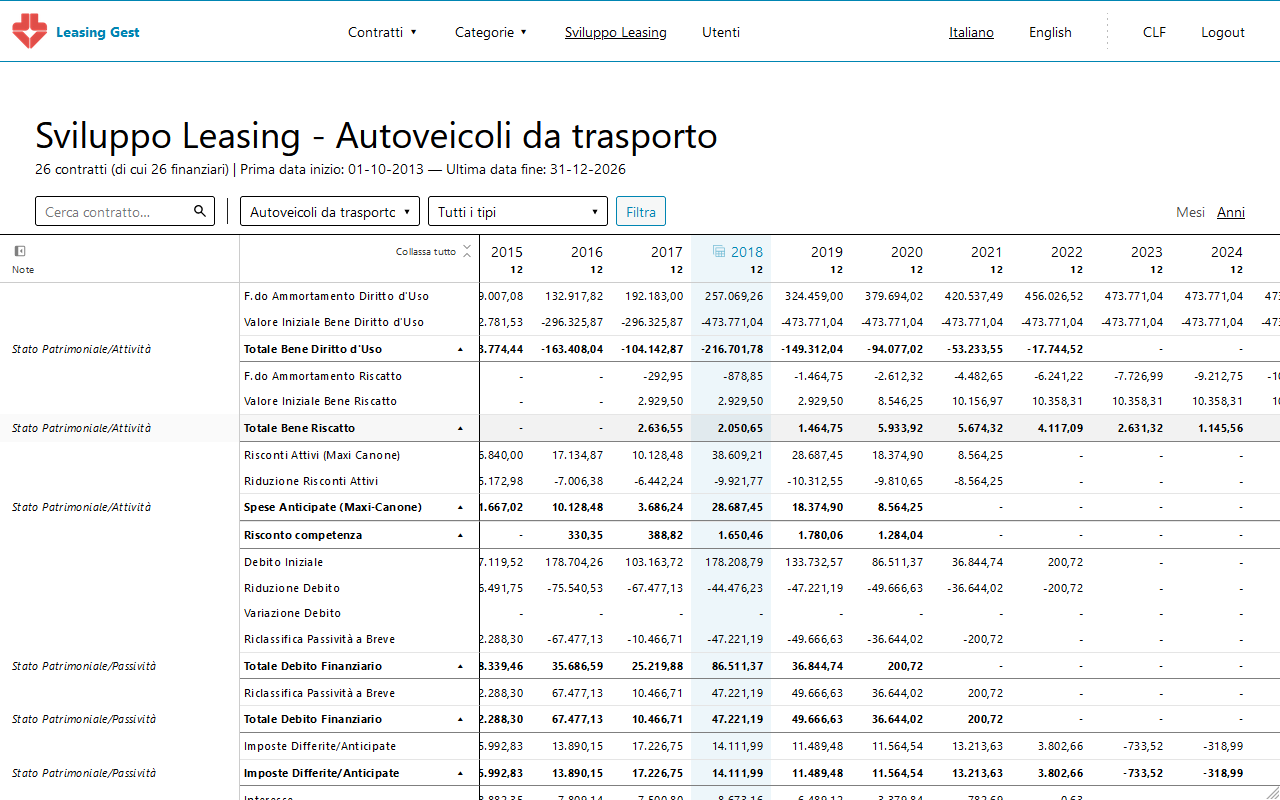Click the Variazione Debito row label
The height and width of the screenshot is (800, 1280).
(x=293, y=613)
